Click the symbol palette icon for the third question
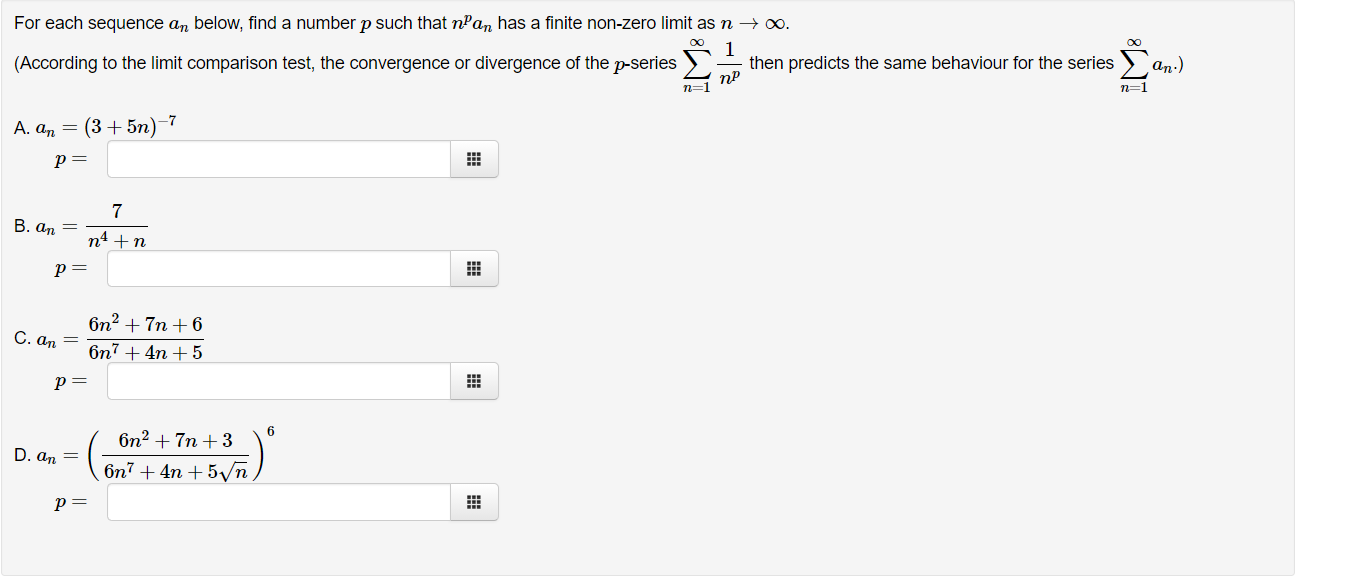The width and height of the screenshot is (1346, 580). tap(474, 381)
